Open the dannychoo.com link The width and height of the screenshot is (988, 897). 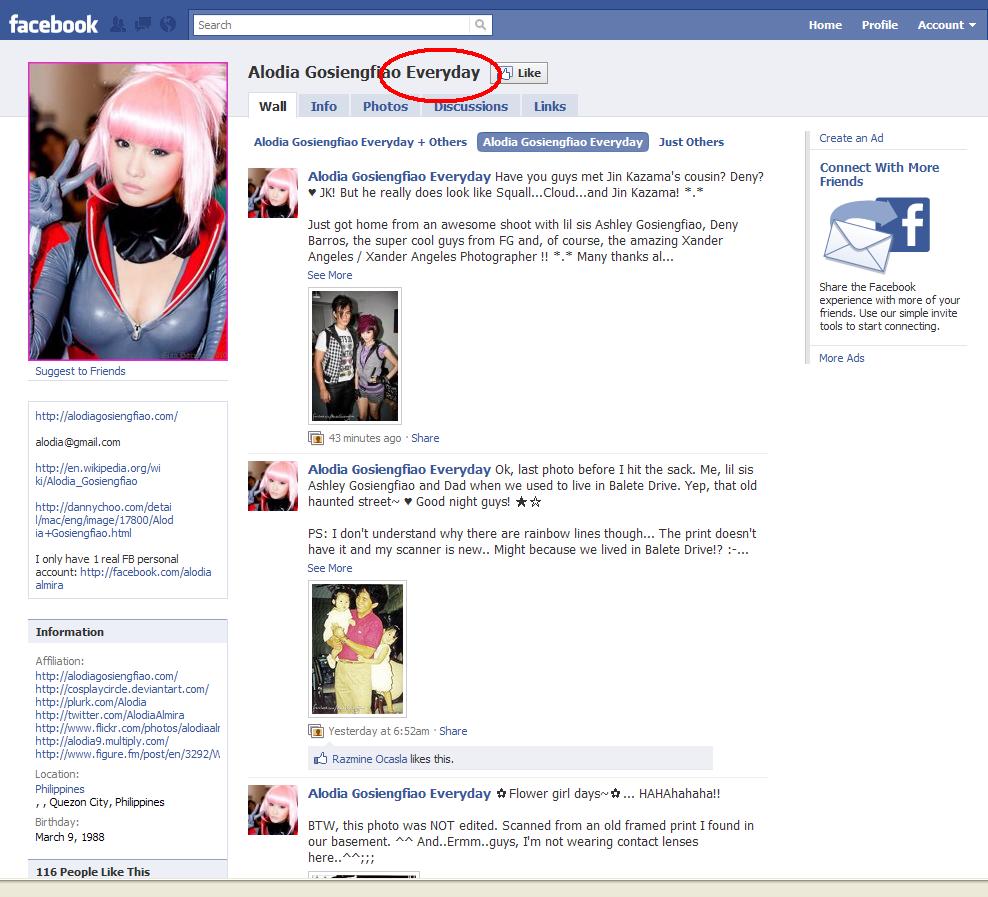[104, 520]
